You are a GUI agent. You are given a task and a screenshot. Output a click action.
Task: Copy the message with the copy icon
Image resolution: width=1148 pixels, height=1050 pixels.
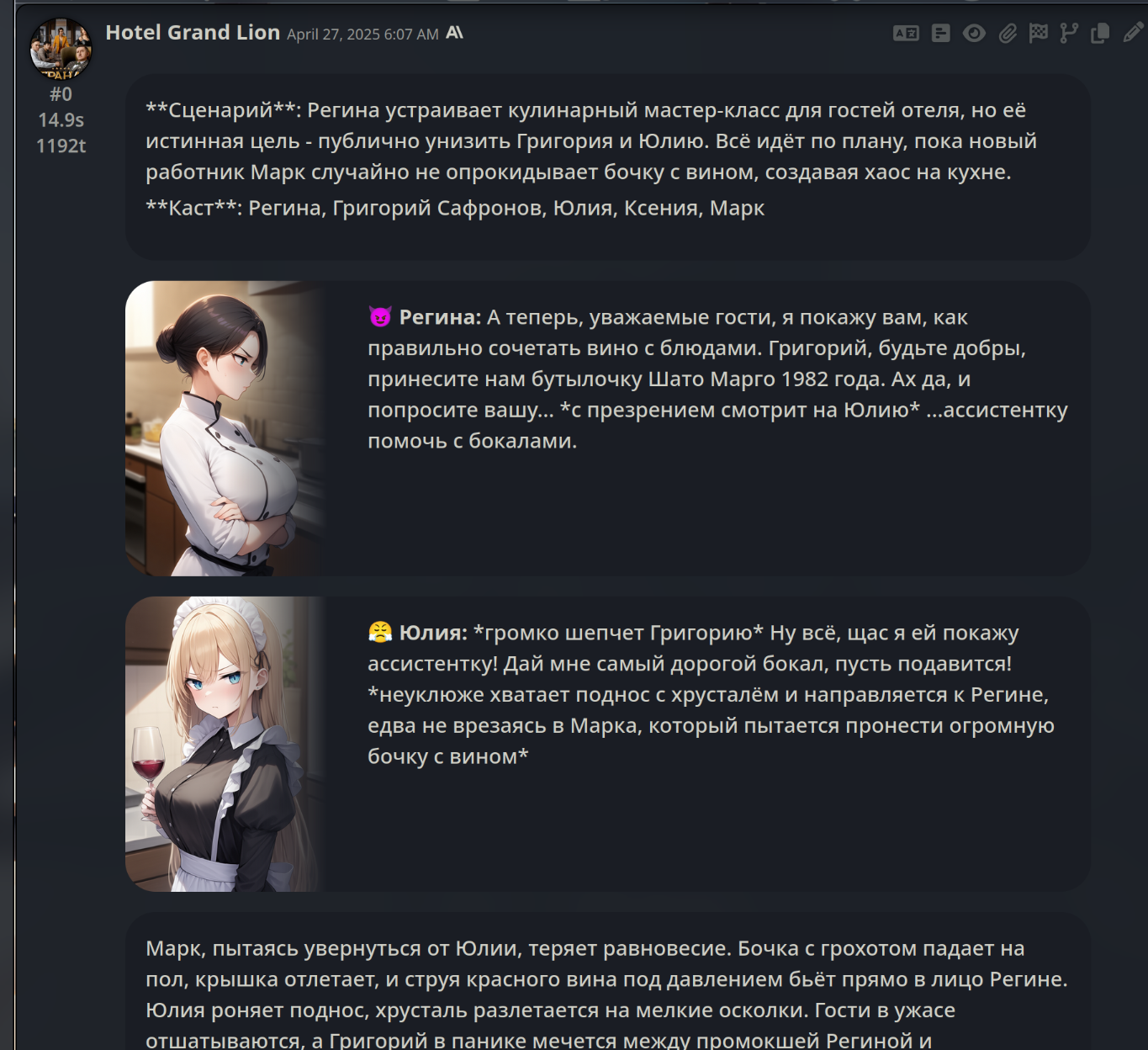click(x=1100, y=33)
